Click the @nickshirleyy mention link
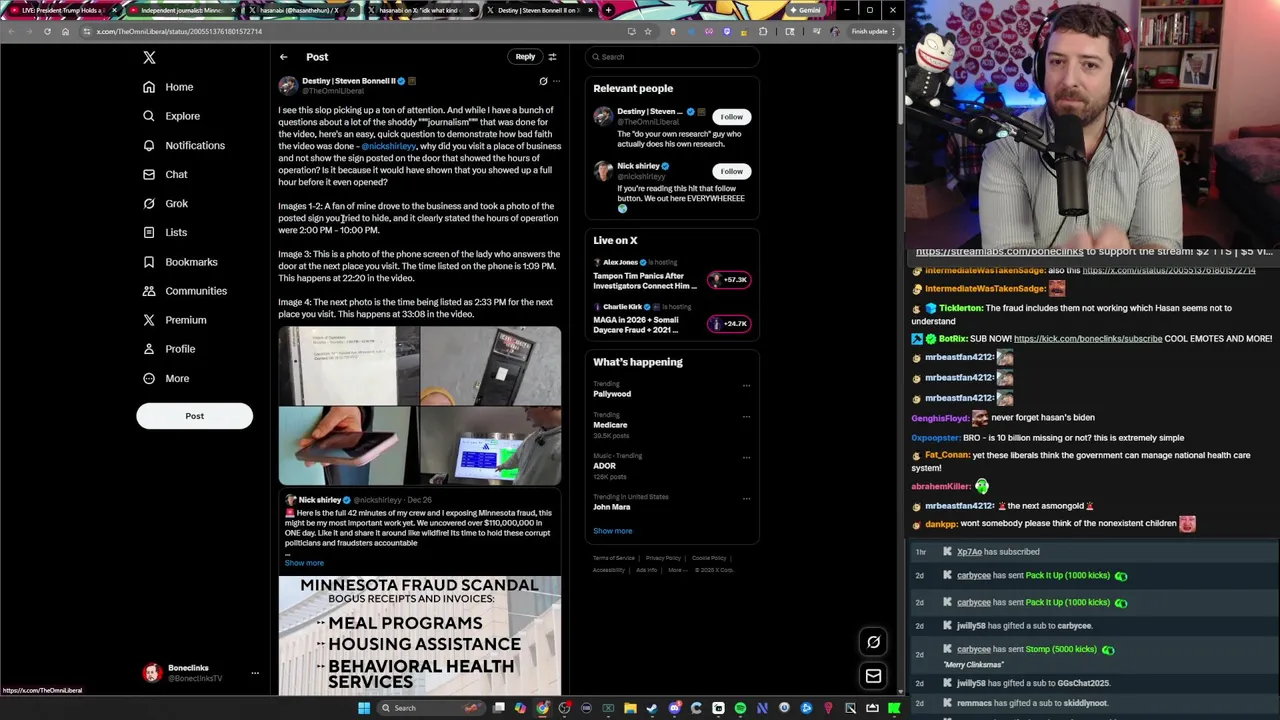 point(389,146)
